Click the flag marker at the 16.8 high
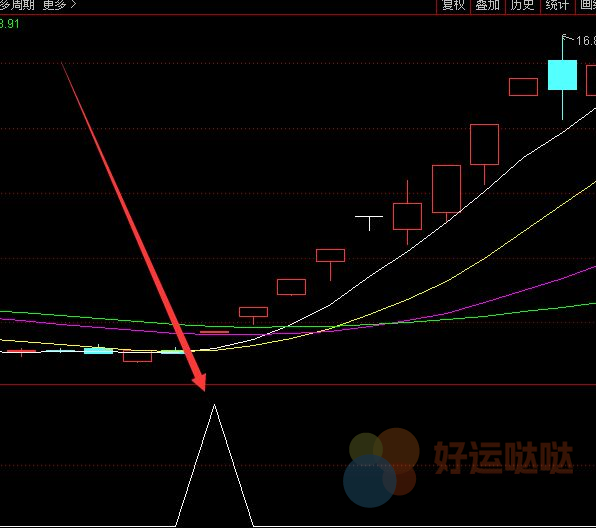This screenshot has width=596, height=528. point(567,38)
